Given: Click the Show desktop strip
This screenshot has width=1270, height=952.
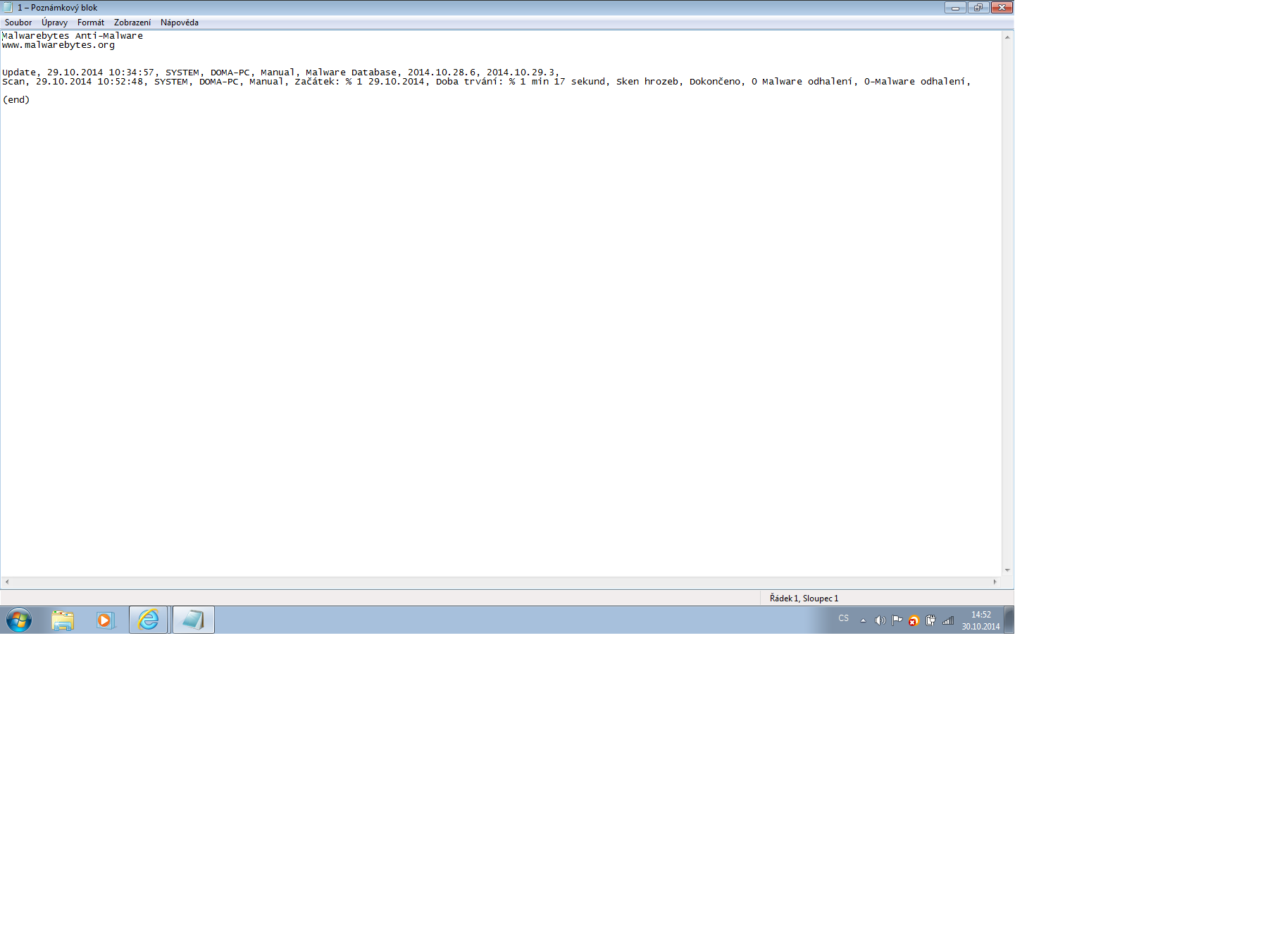Looking at the screenshot, I should click(1009, 620).
